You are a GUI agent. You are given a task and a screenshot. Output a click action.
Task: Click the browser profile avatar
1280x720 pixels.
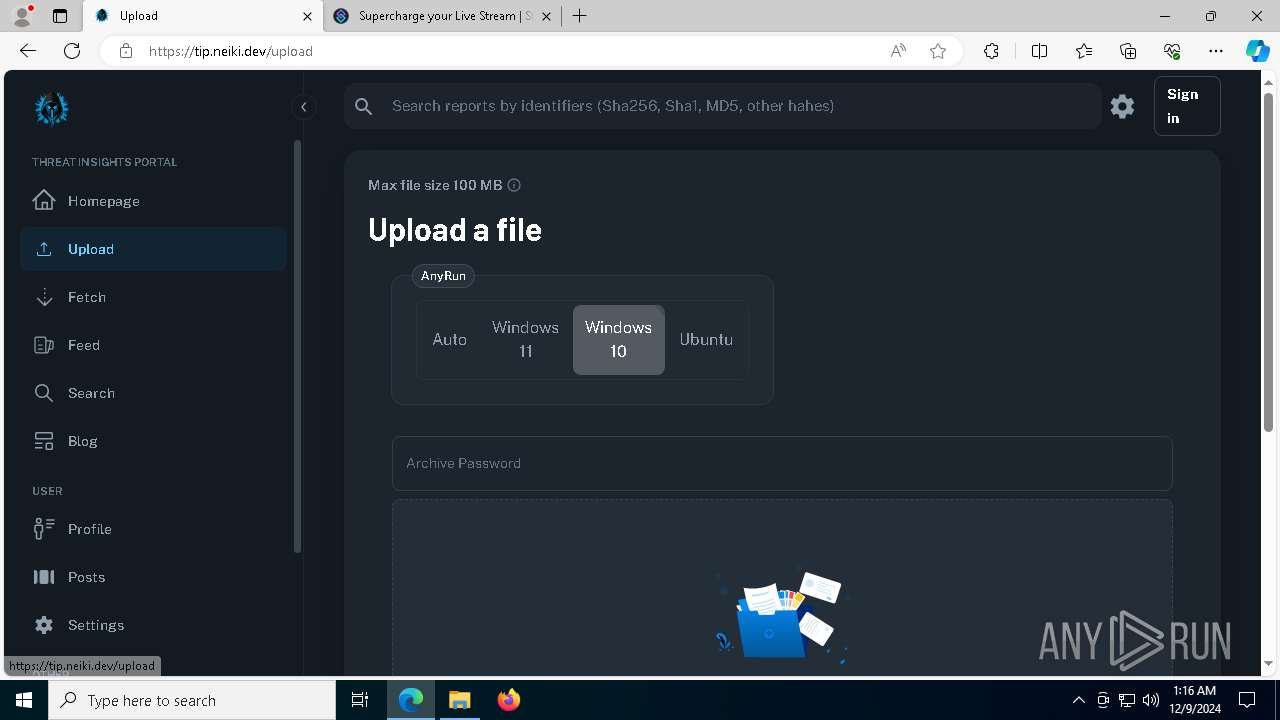tap(22, 16)
